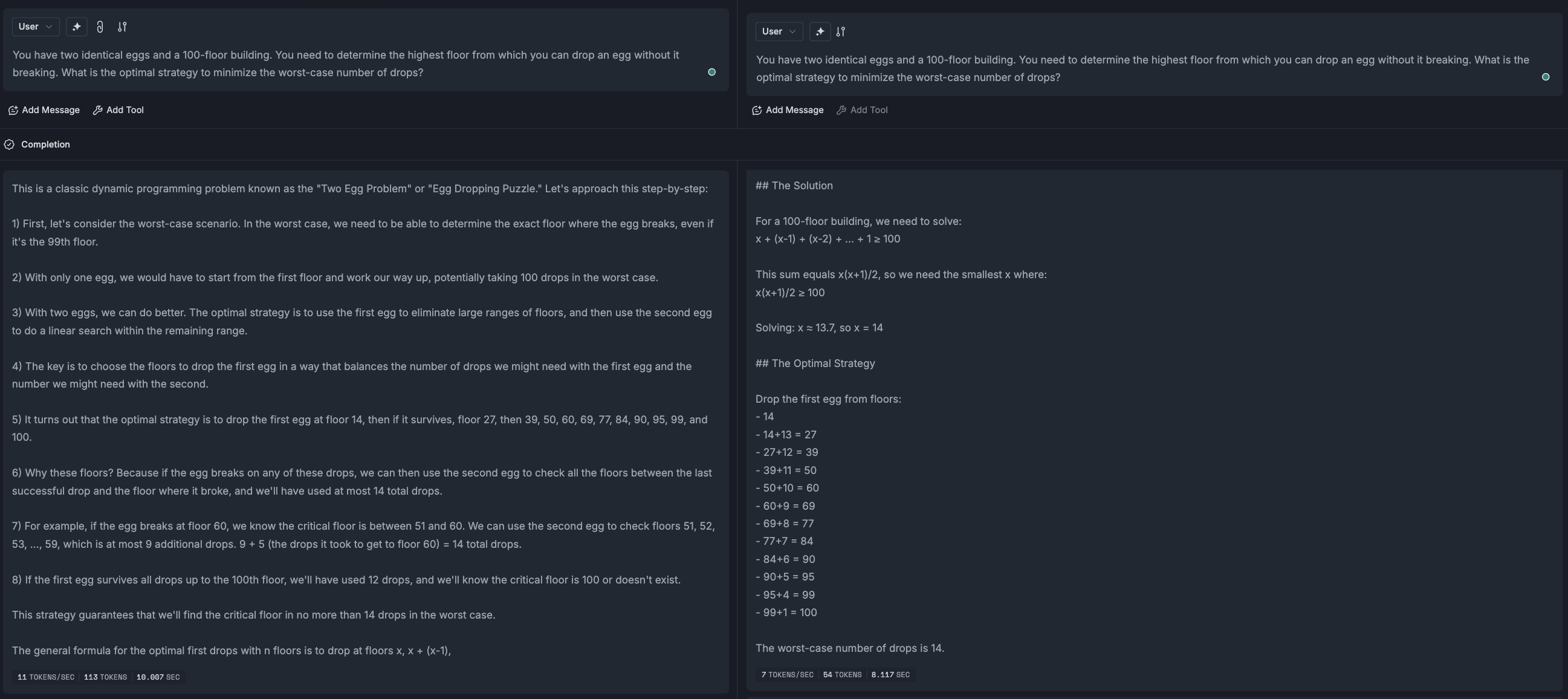
Task: Click the sparkle enhance icon on the left prompt
Action: (x=77, y=27)
